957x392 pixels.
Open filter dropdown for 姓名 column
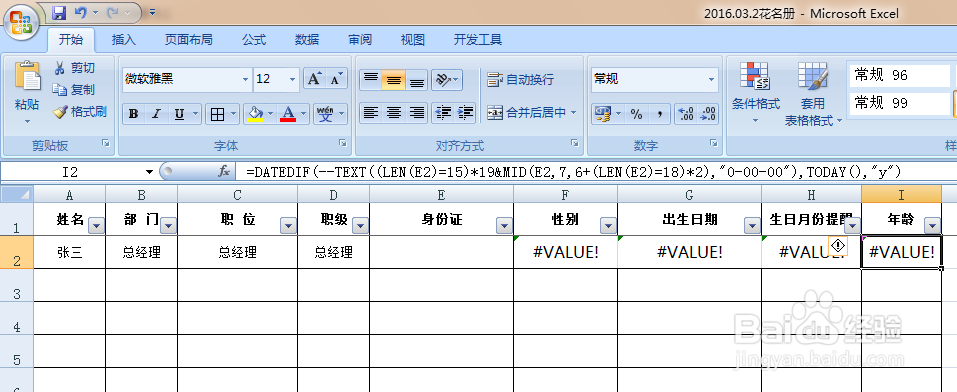click(97, 226)
